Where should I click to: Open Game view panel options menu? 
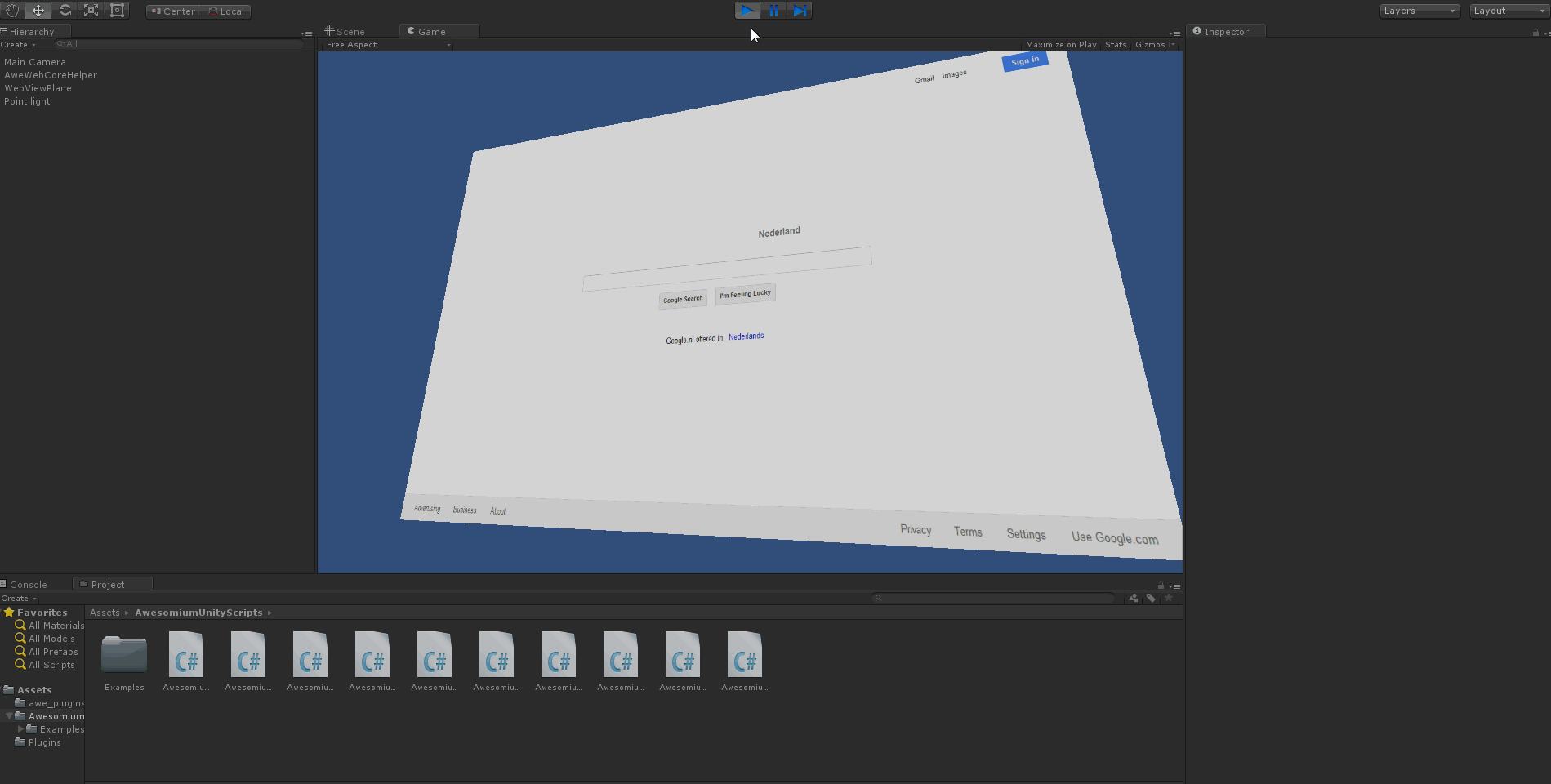(1174, 33)
